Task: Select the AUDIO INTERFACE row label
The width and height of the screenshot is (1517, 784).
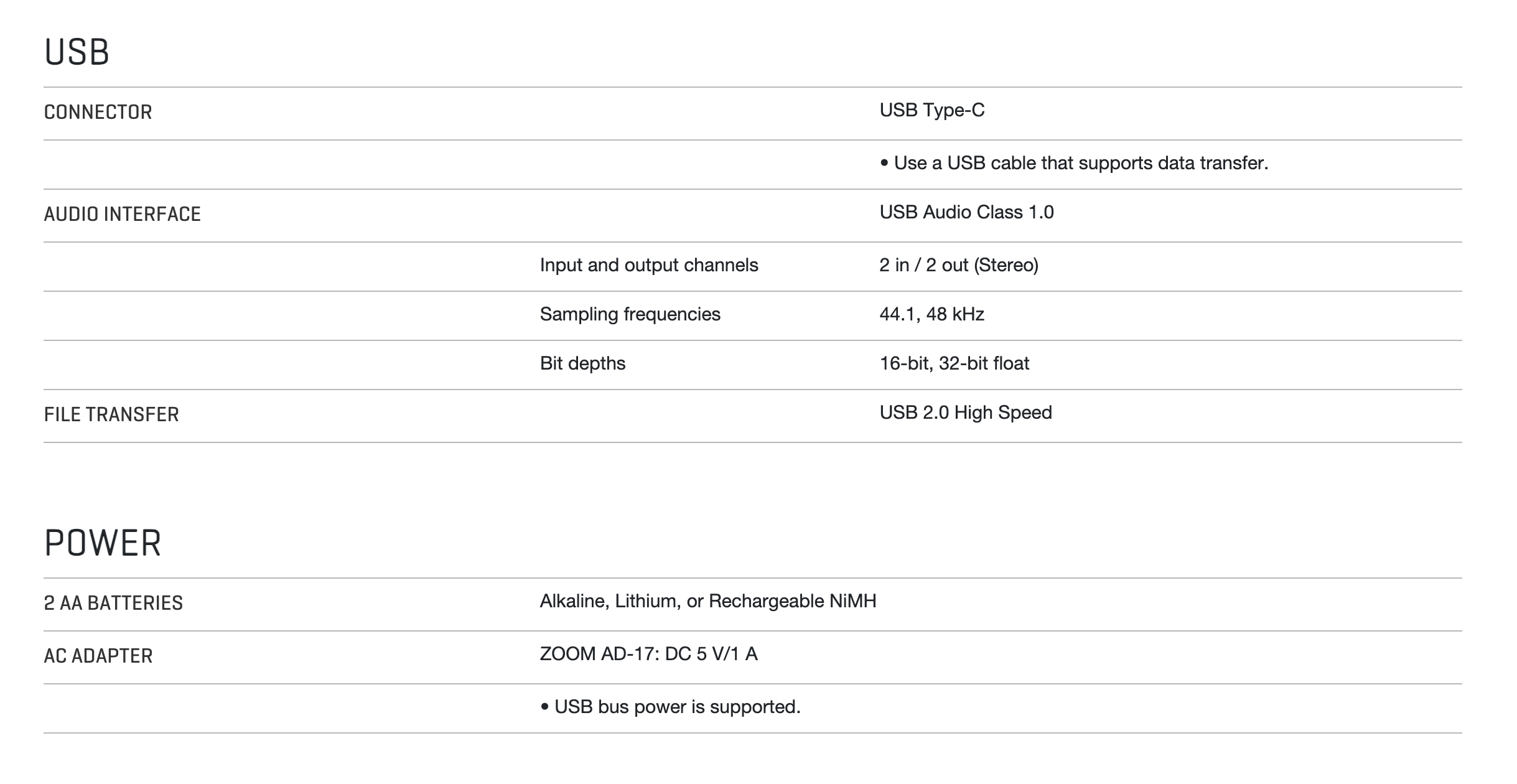Action: point(122,214)
